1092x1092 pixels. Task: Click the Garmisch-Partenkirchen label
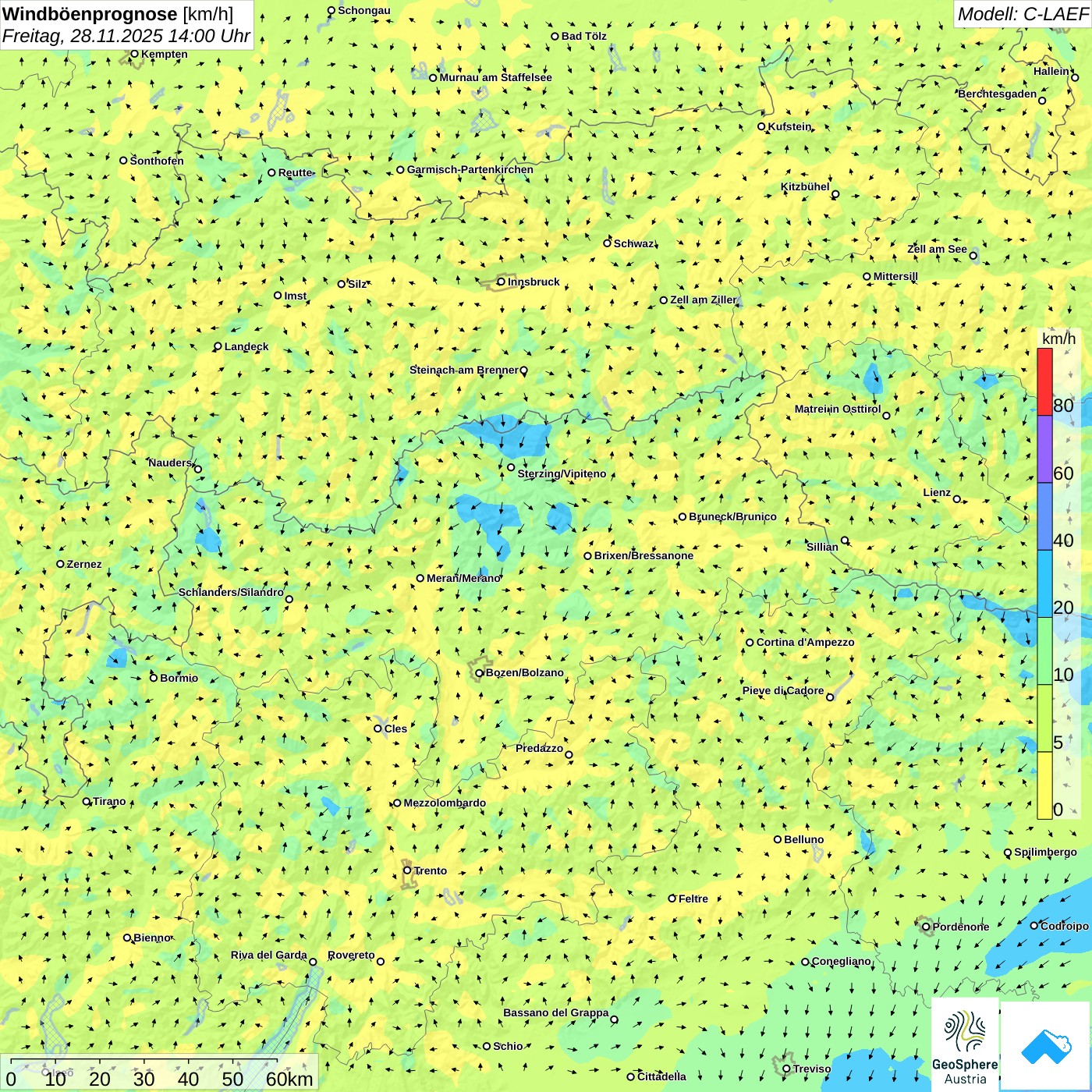click(x=470, y=169)
